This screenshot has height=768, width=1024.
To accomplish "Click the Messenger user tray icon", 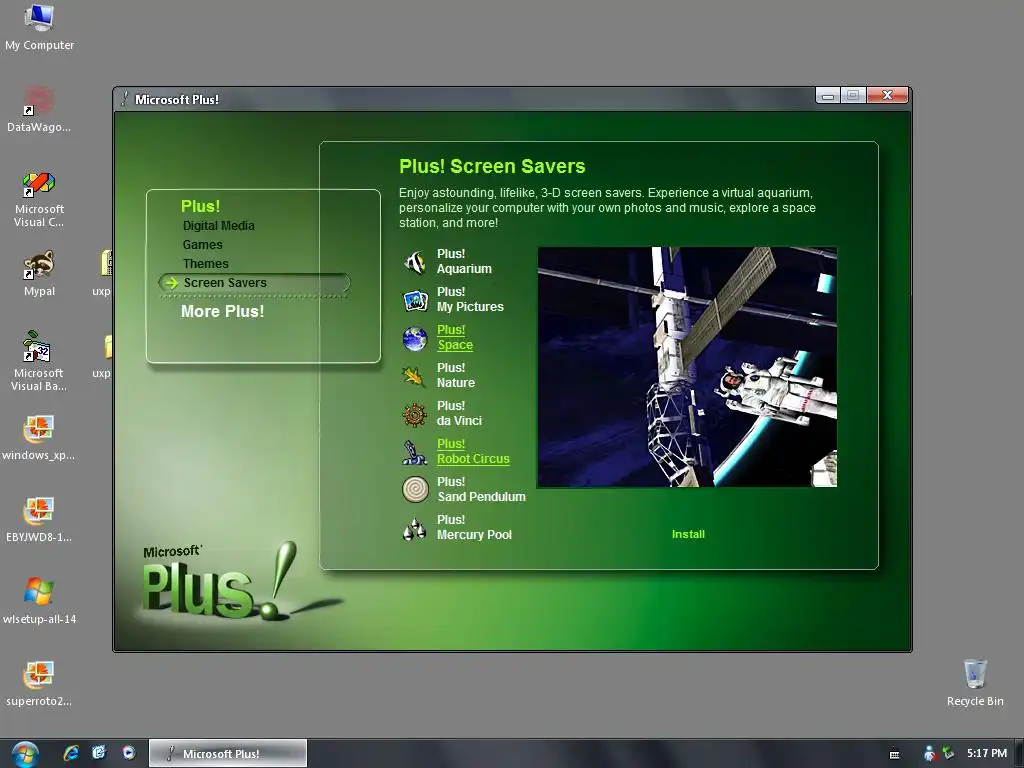I will 929,754.
